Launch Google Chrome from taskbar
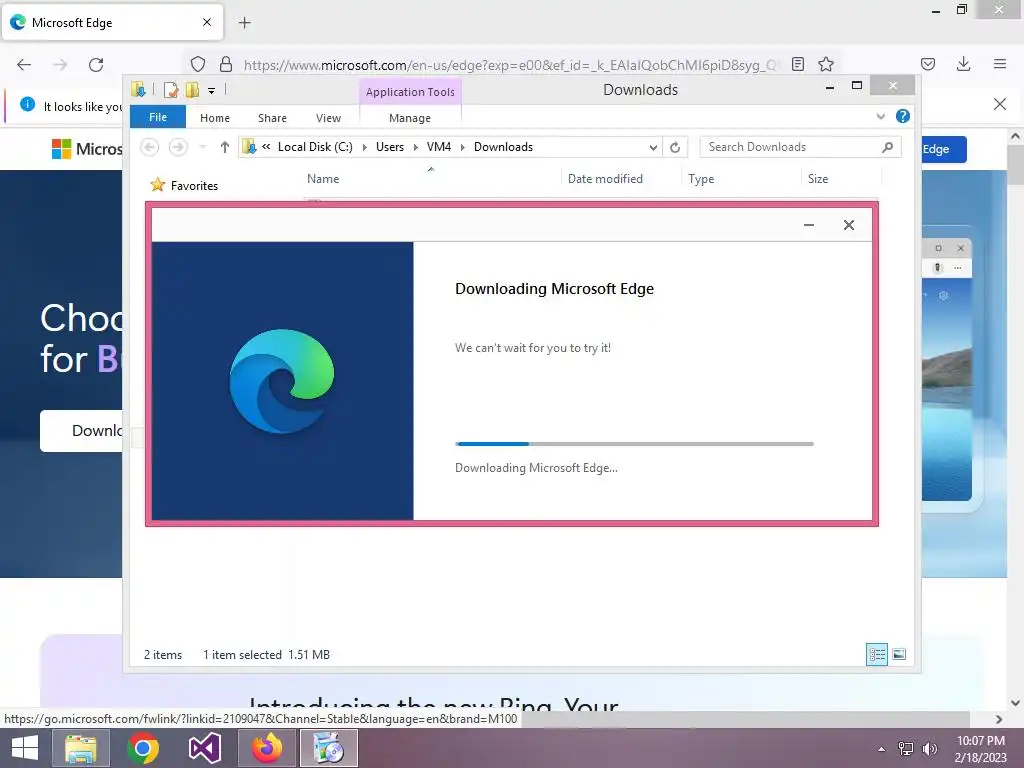 coord(143,748)
